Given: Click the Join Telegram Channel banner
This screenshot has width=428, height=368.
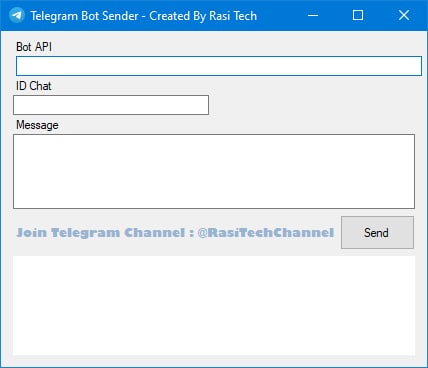Looking at the screenshot, I should (175, 232).
